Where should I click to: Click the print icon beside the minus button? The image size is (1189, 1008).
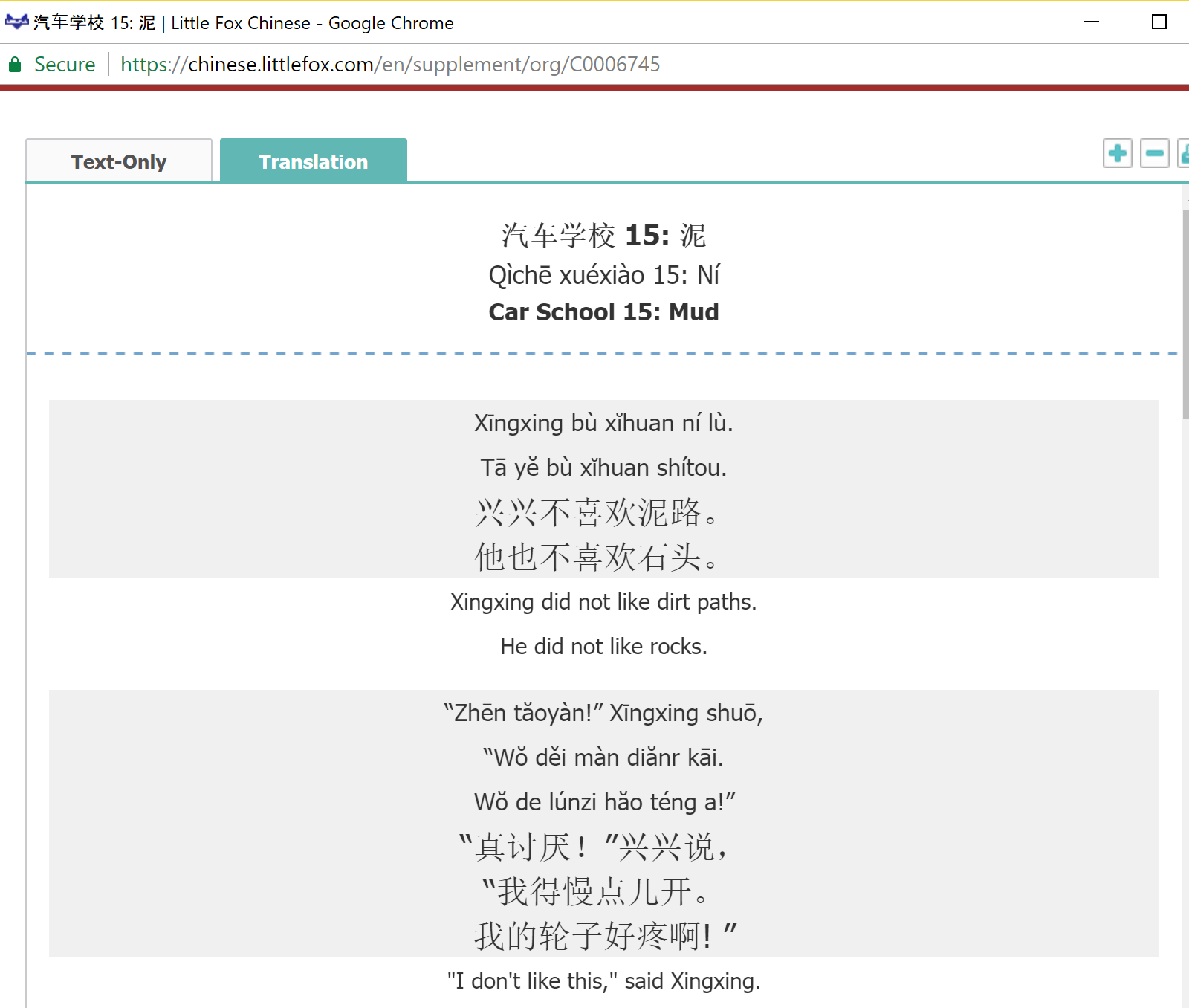pos(1184,154)
